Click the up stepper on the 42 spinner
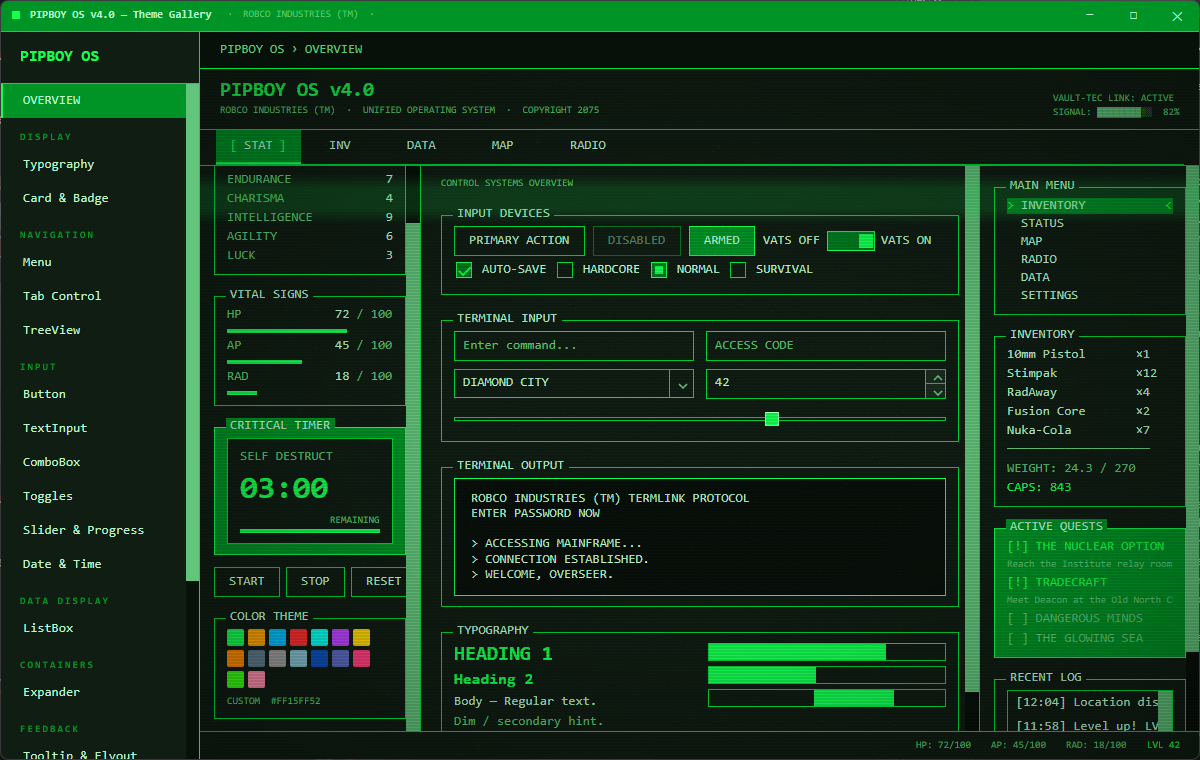Screen dimensions: 1200x760 (x=937, y=377)
